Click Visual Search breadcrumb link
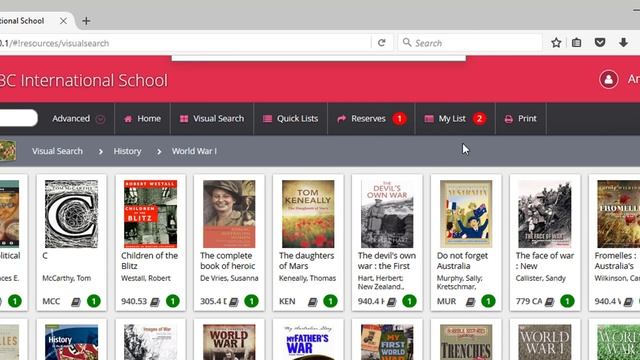This screenshot has width=640, height=360. coord(57,151)
